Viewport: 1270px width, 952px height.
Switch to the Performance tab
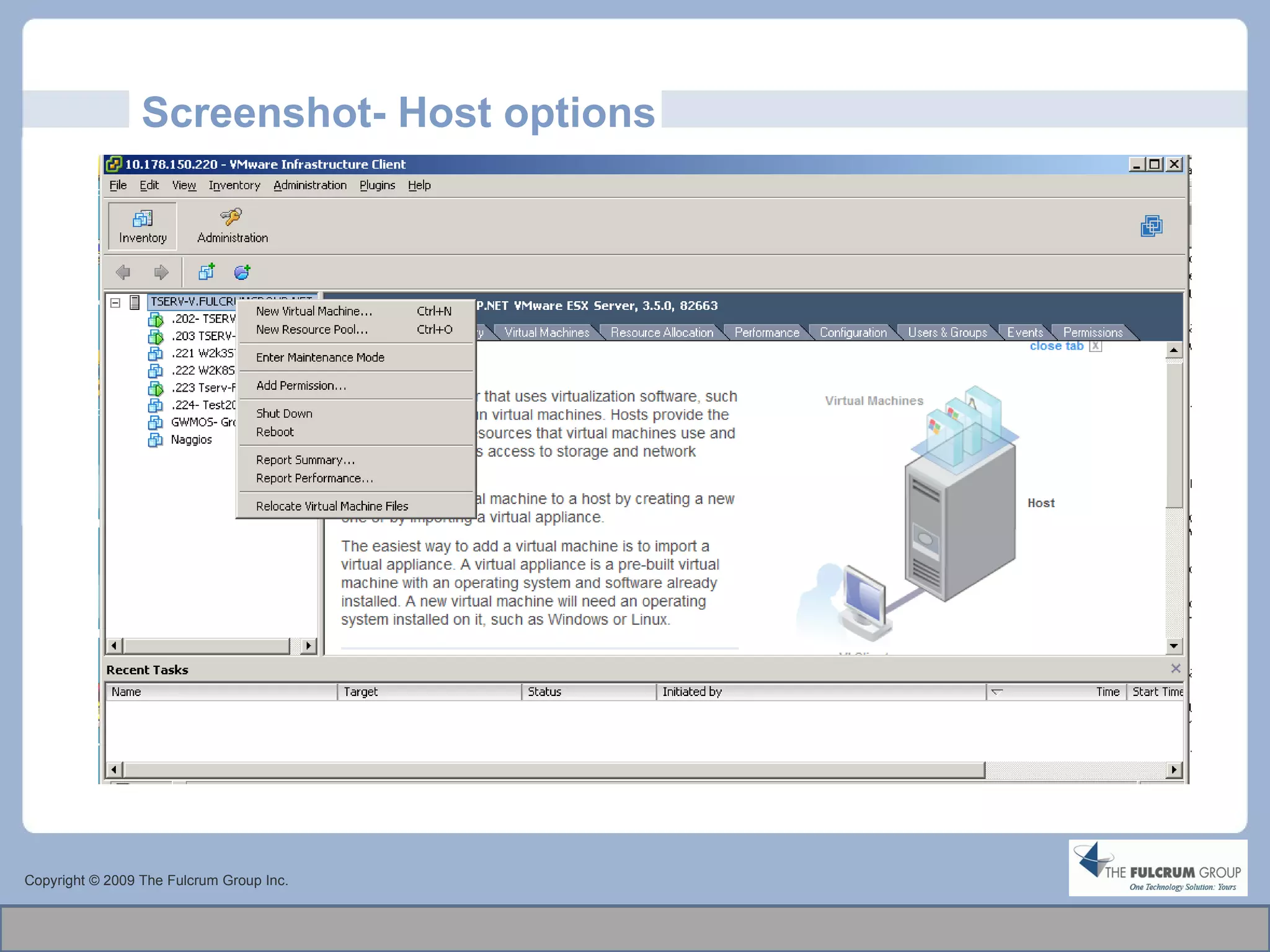(x=766, y=333)
